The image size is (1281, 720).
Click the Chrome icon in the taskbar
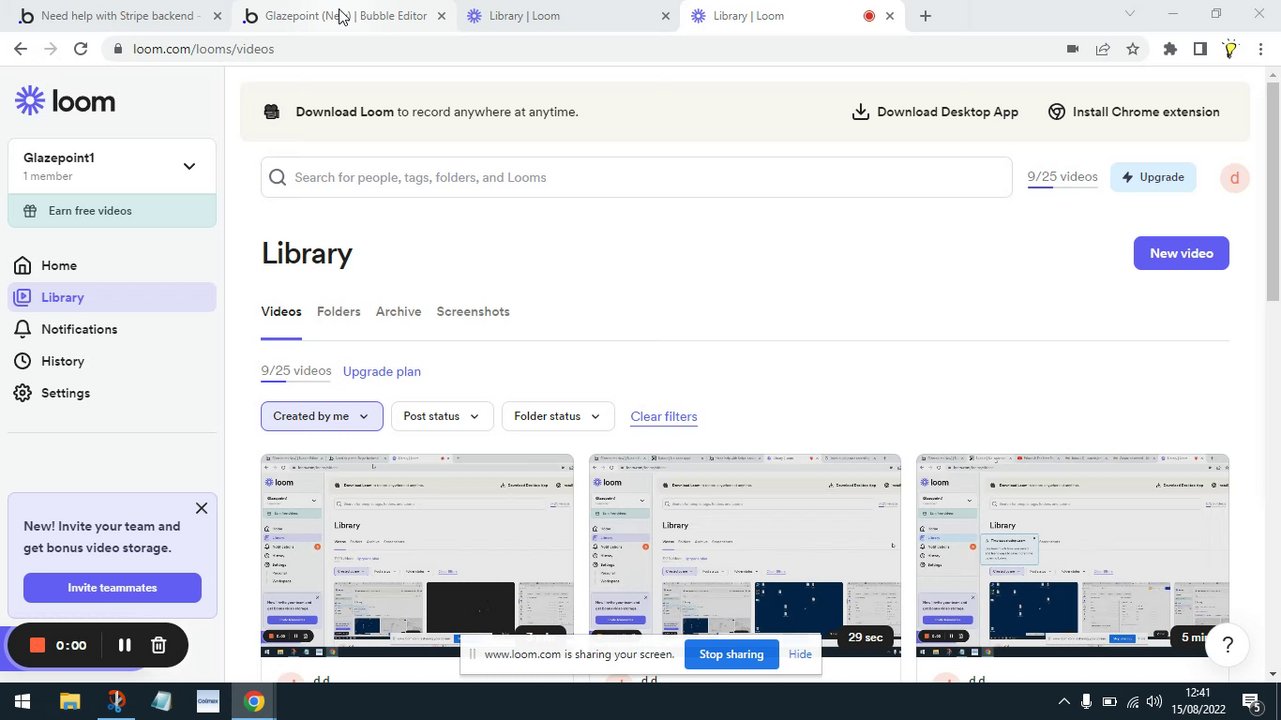(254, 702)
